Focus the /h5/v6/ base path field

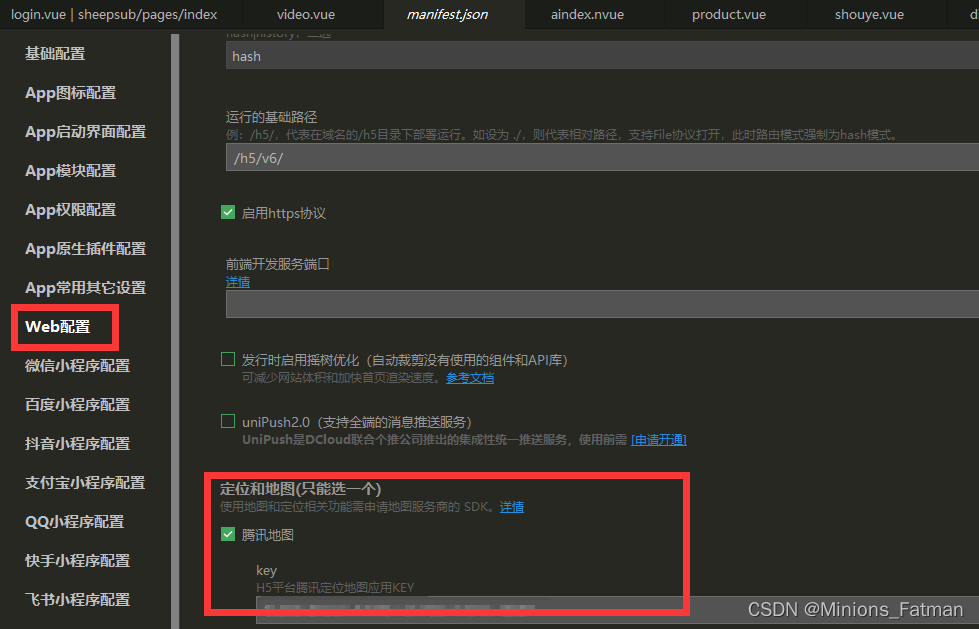[602, 157]
